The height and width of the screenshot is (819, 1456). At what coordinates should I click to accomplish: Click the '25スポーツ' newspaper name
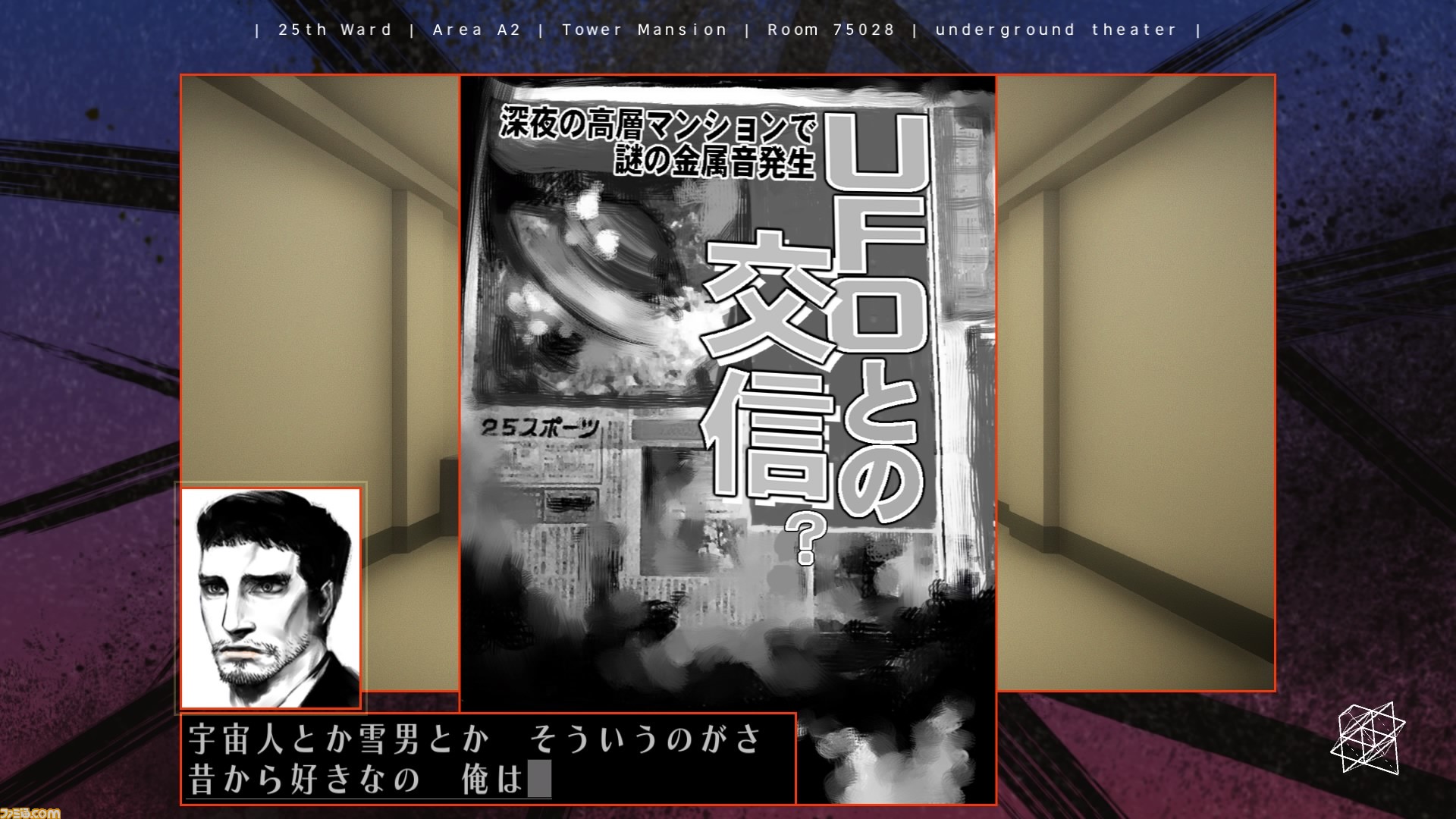[540, 428]
